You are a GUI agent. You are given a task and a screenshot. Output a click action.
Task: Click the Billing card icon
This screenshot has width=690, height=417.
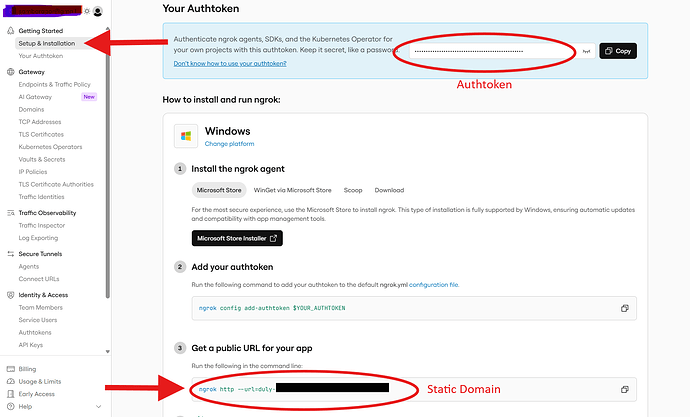pos(11,369)
